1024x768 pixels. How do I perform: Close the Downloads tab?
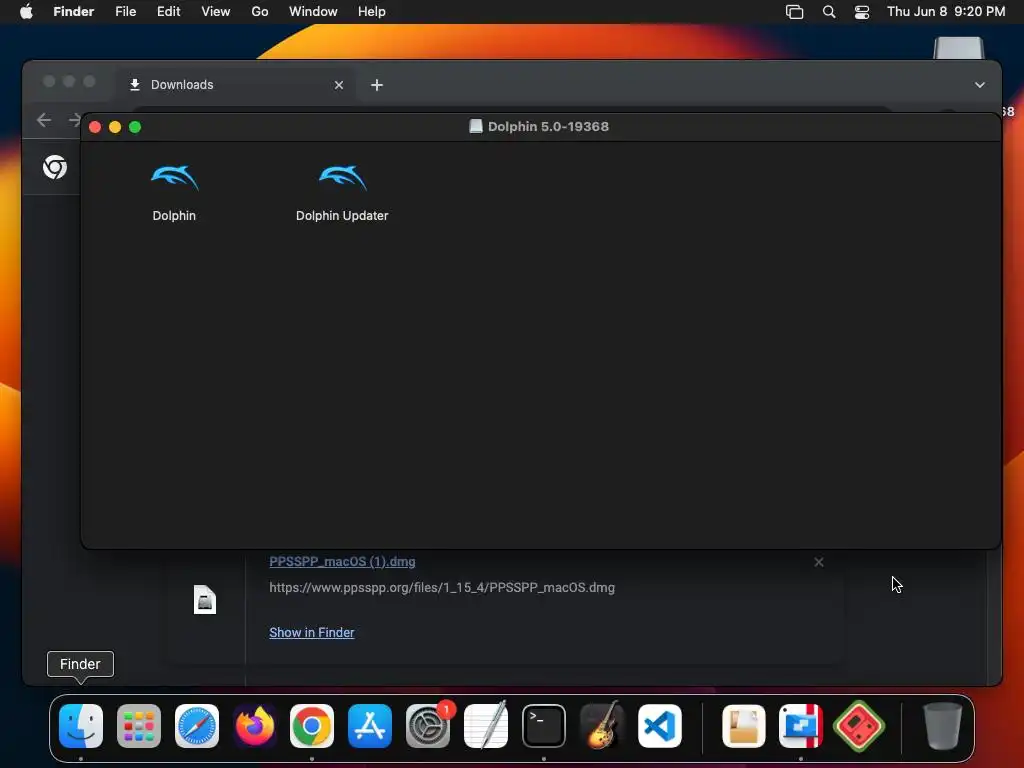pos(339,85)
